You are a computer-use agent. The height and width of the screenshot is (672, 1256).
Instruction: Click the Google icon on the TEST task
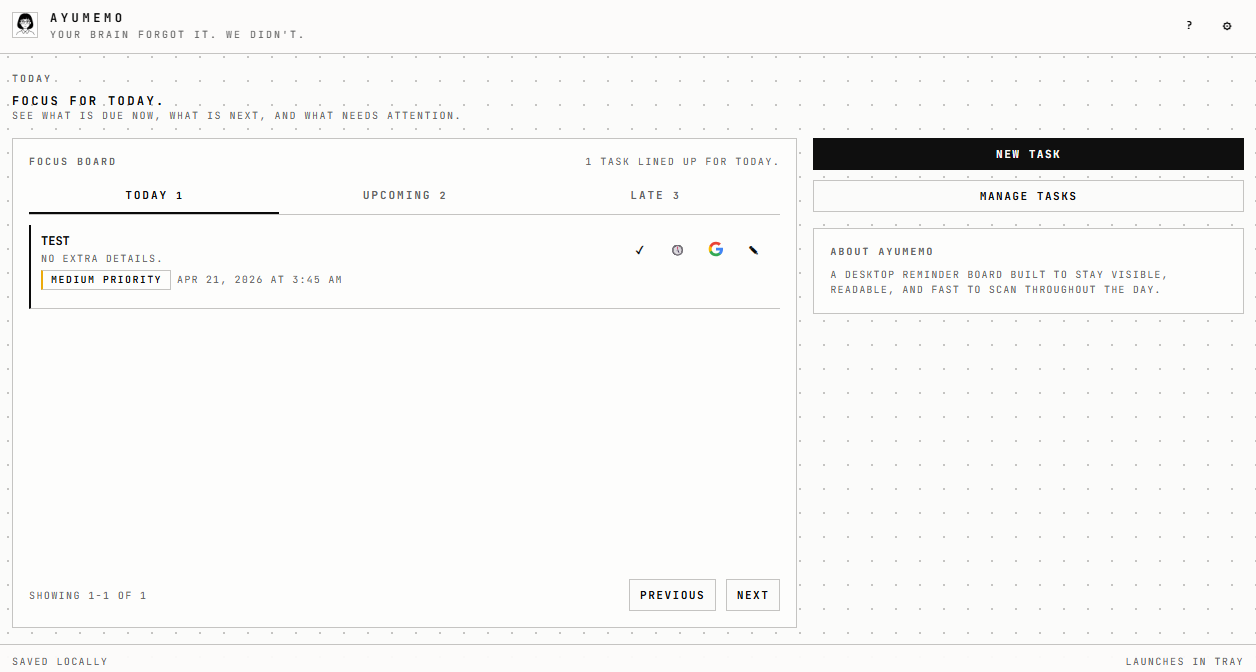[716, 249]
